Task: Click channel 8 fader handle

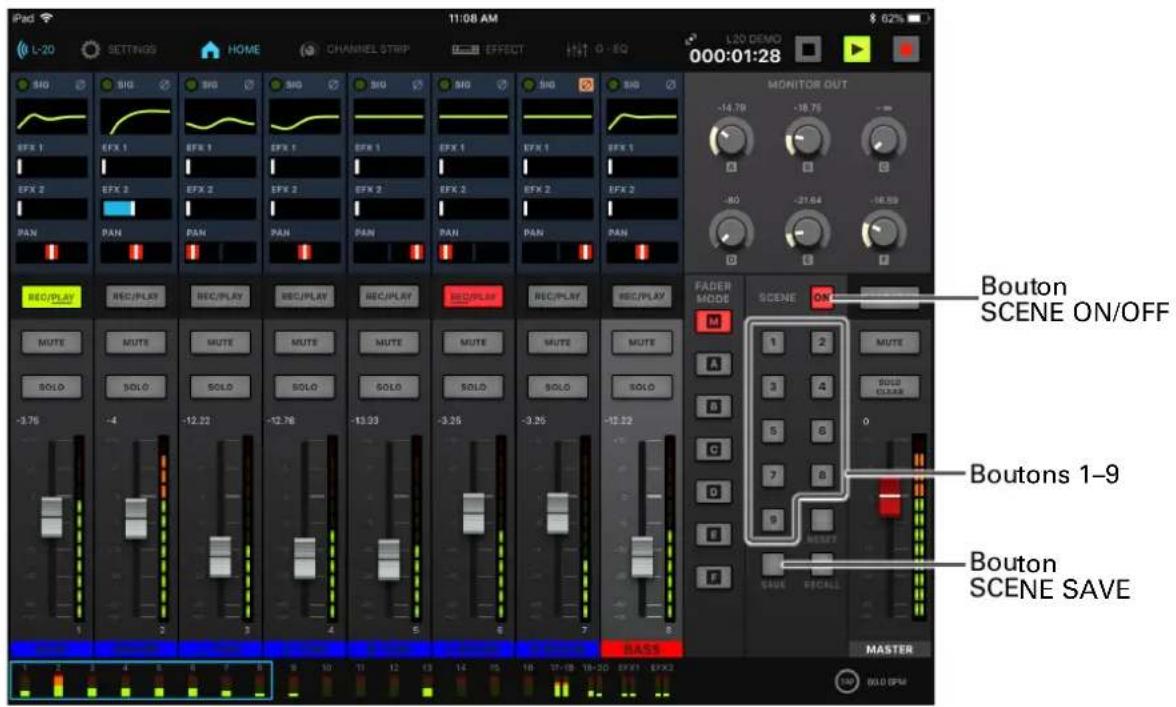Action: click(x=642, y=556)
